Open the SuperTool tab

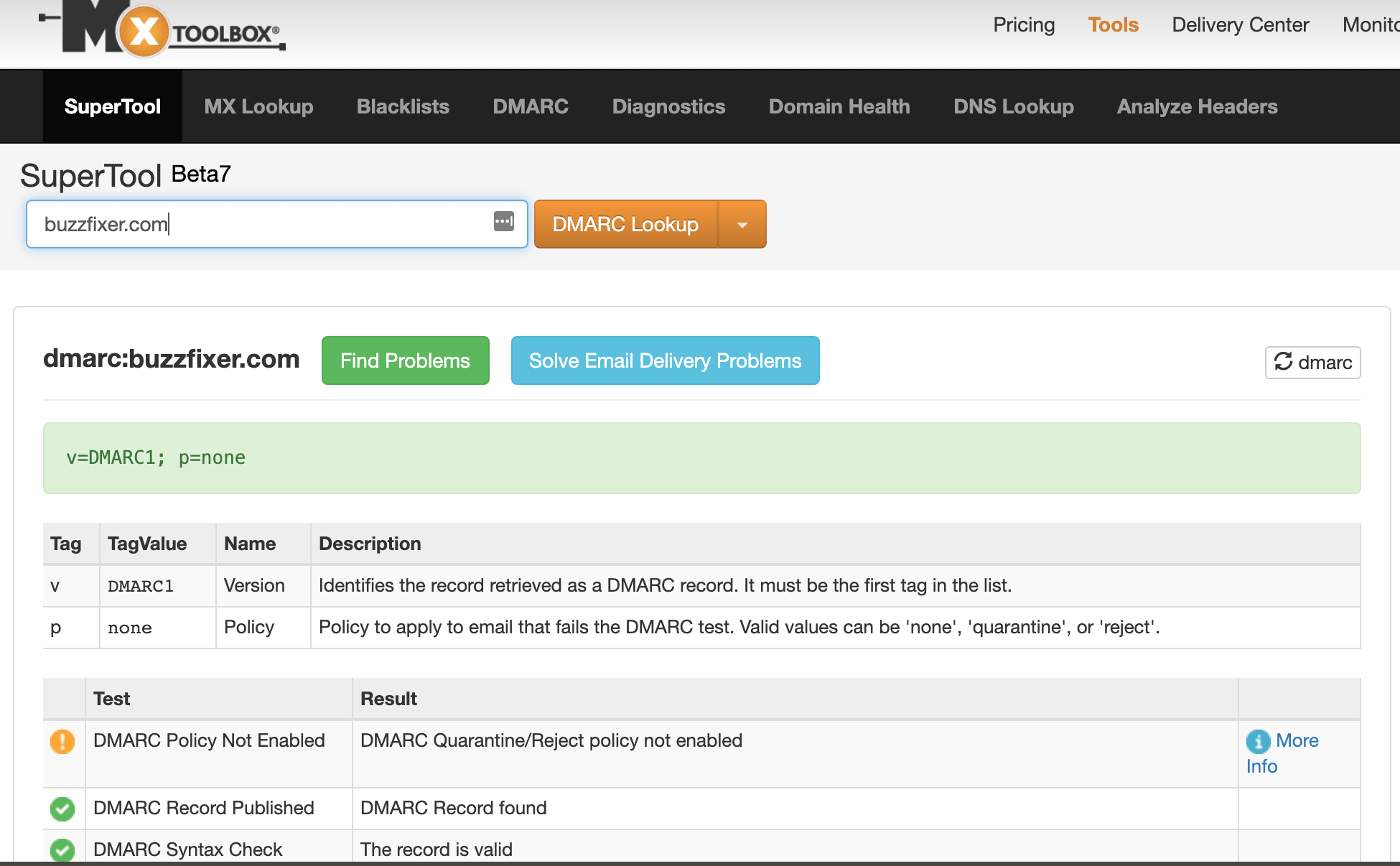[x=113, y=107]
